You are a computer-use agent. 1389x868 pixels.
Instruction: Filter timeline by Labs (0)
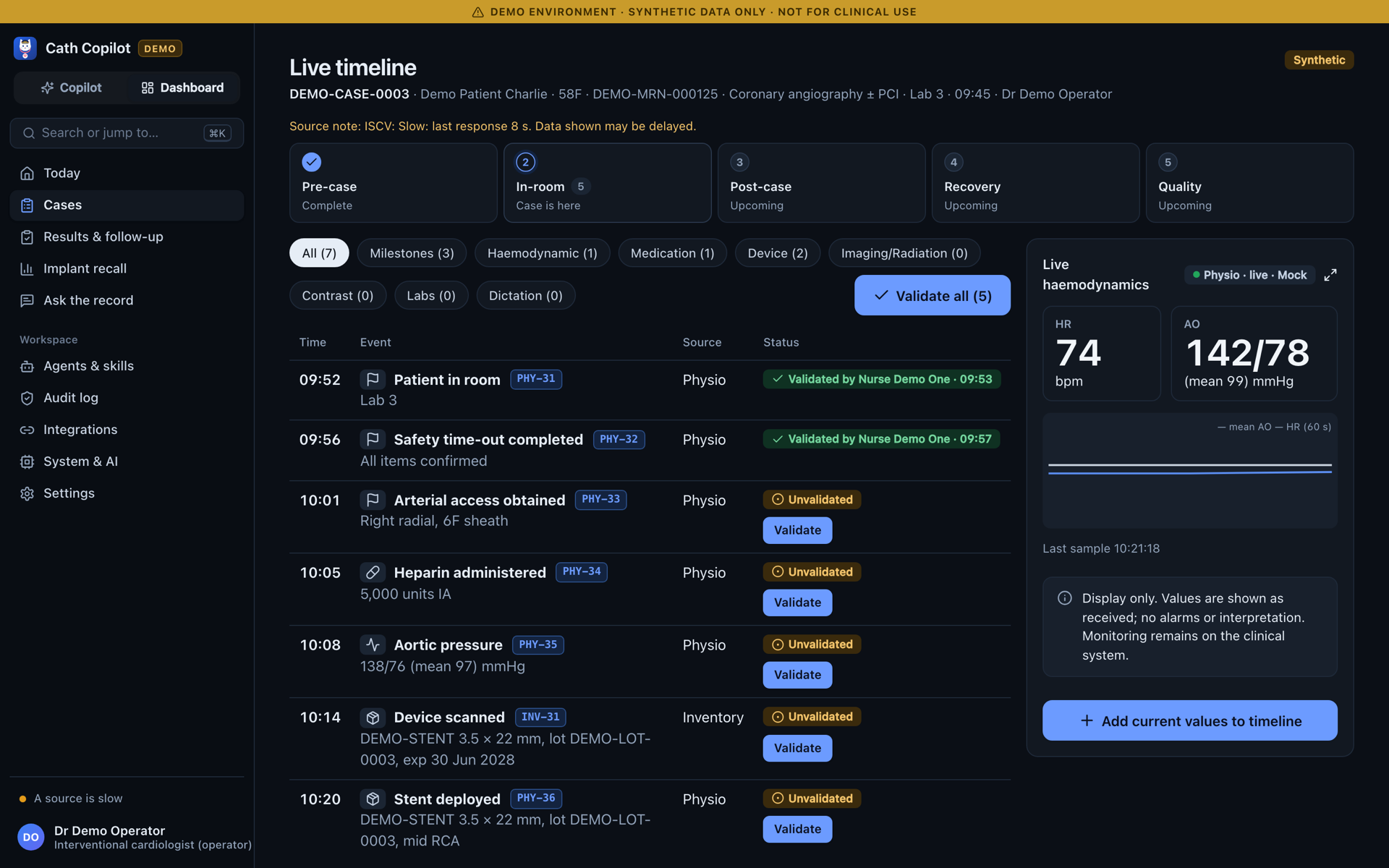pos(431,295)
